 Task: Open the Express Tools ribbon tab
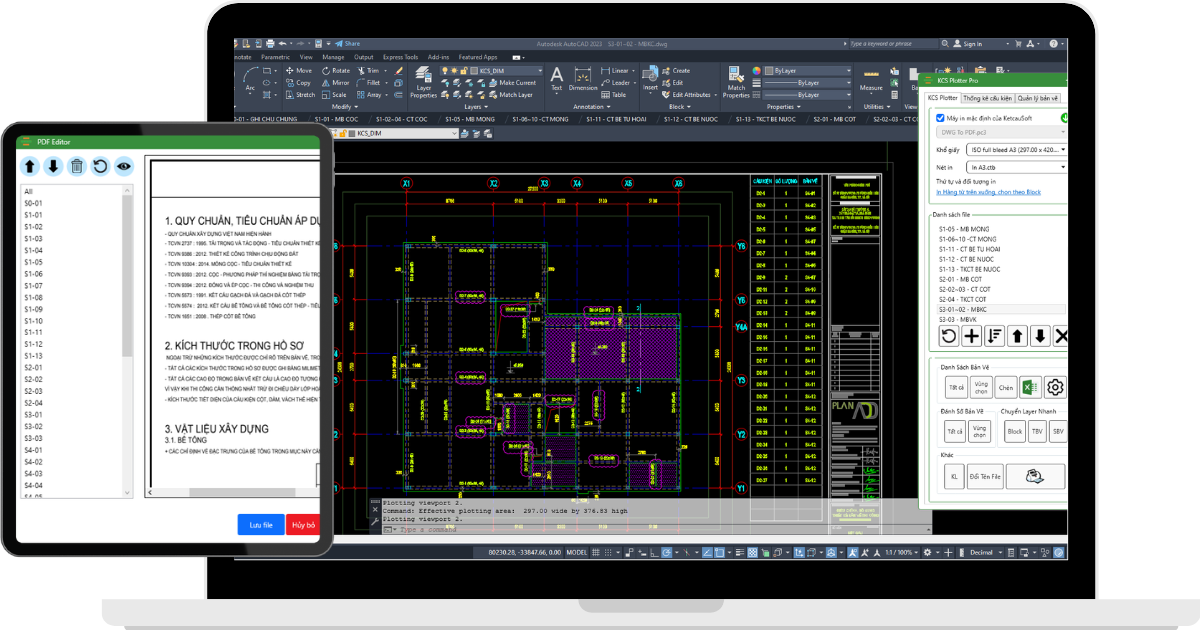point(400,57)
